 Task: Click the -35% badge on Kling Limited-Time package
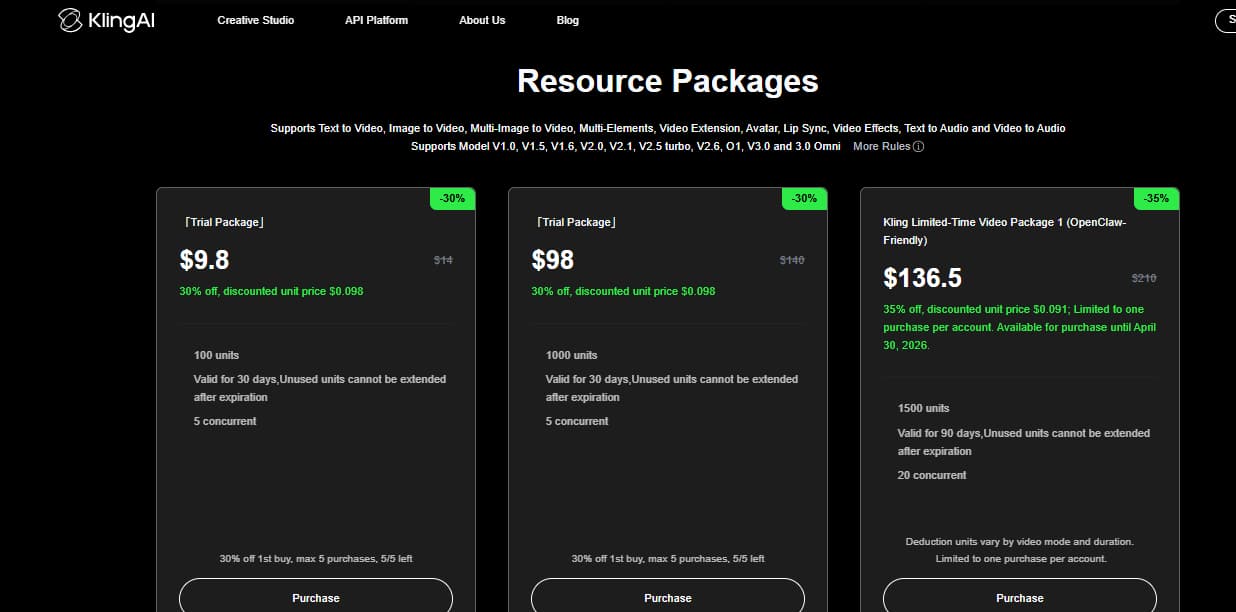pos(1156,198)
